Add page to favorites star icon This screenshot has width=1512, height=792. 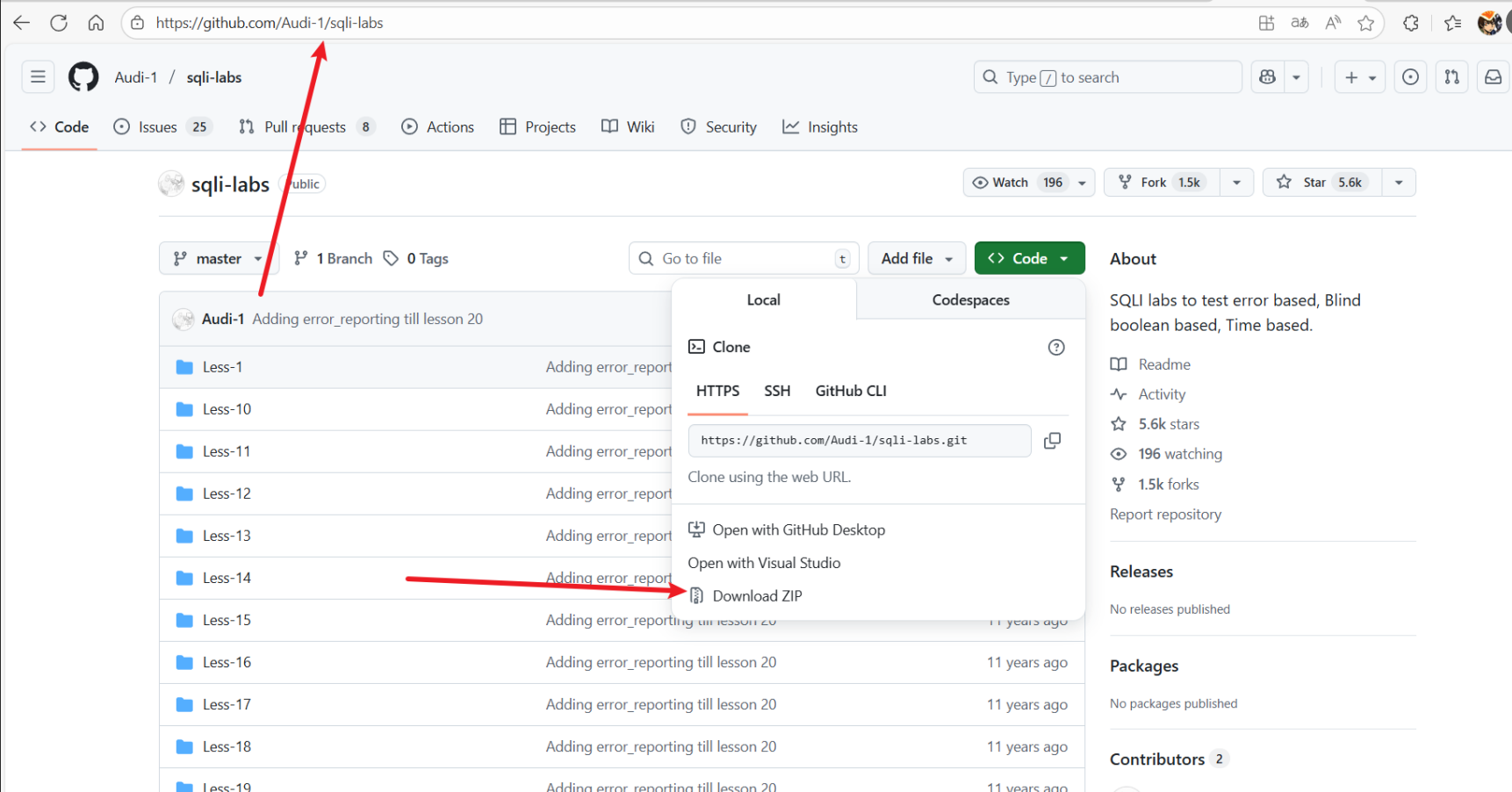[x=1365, y=23]
